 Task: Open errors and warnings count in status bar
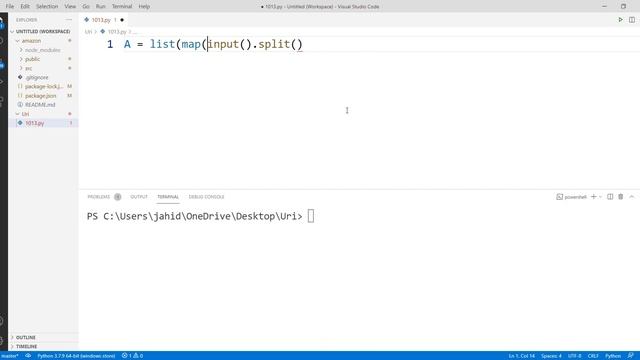[132, 356]
